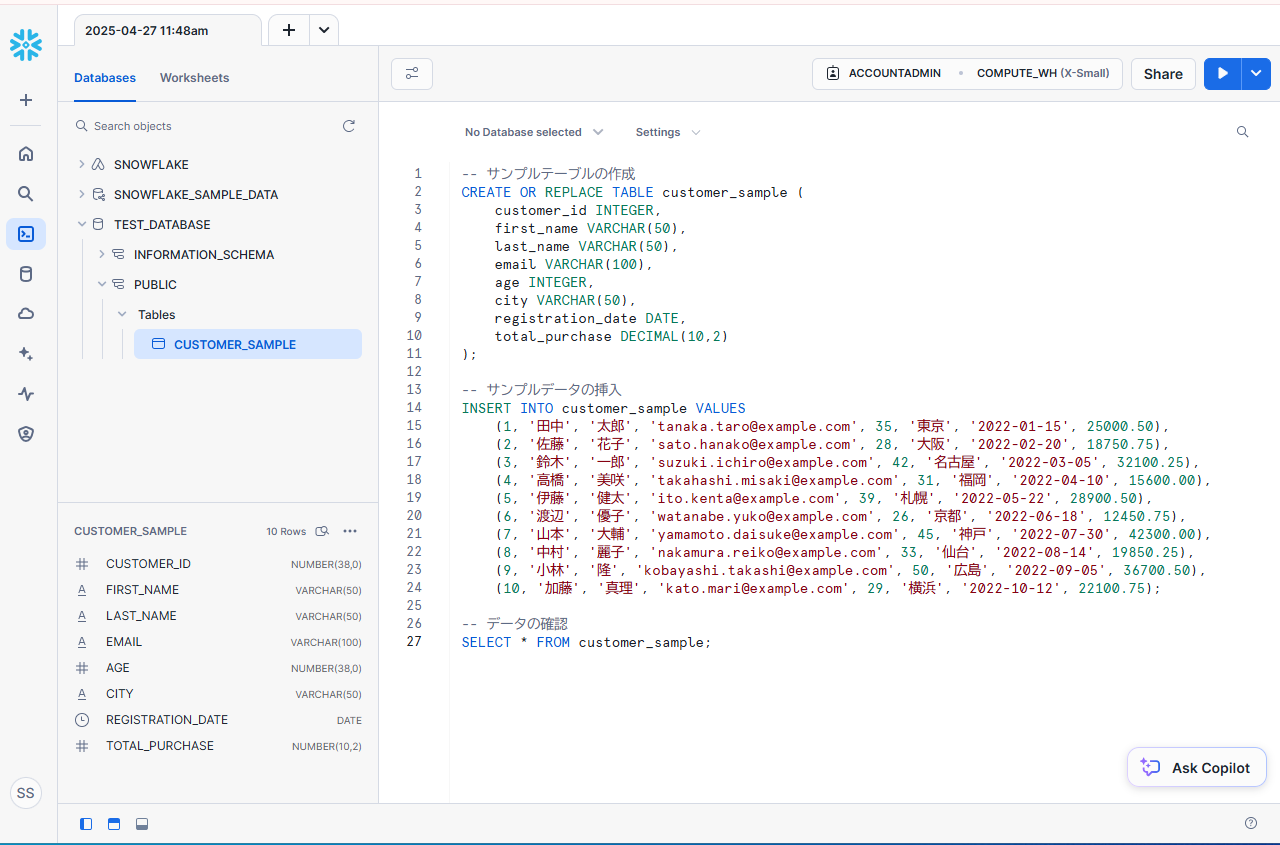Viewport: 1280px width, 845px height.
Task: Search within the worksheet editor
Action: (x=1243, y=132)
